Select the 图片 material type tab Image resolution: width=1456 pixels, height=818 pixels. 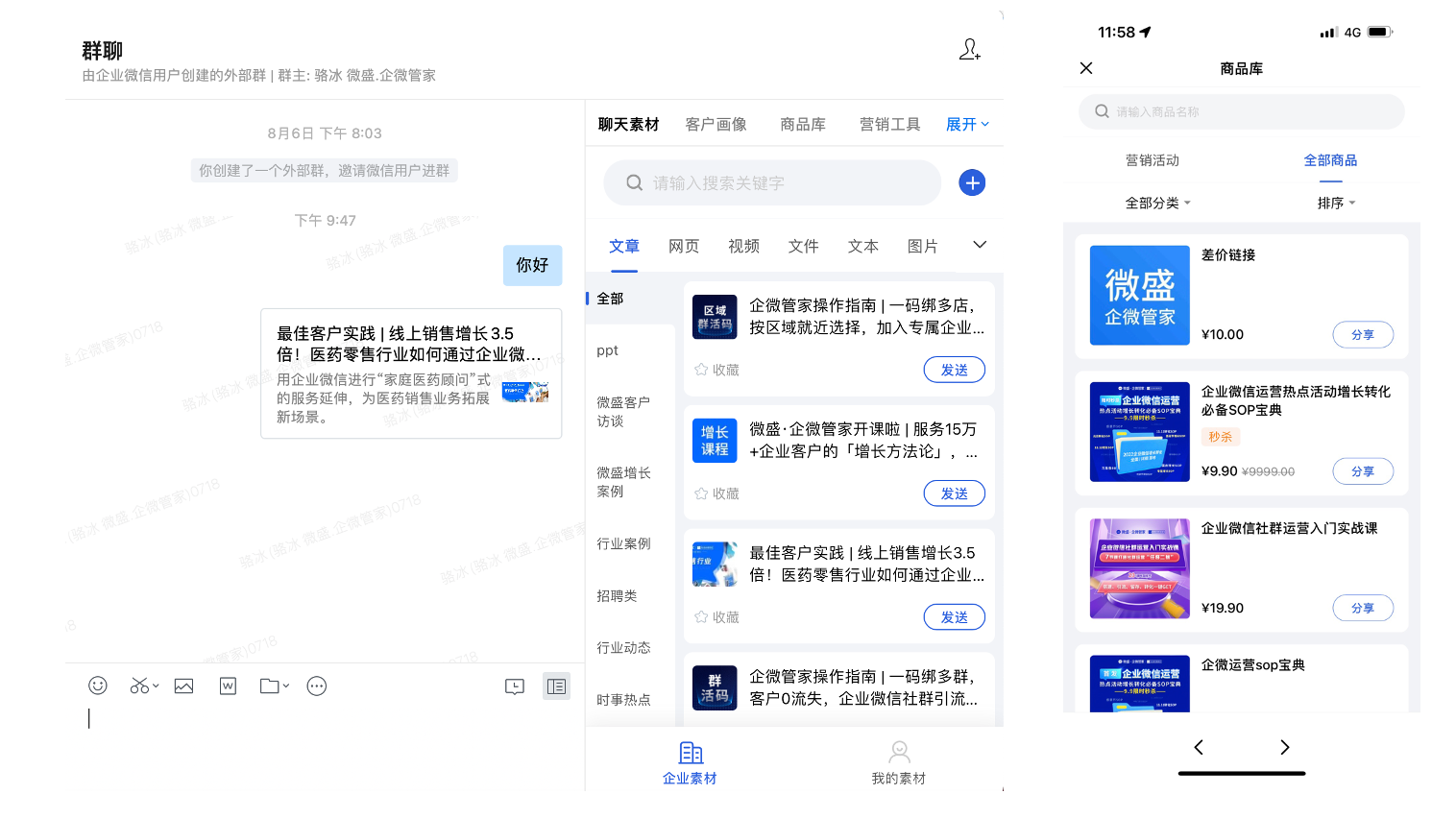922,246
